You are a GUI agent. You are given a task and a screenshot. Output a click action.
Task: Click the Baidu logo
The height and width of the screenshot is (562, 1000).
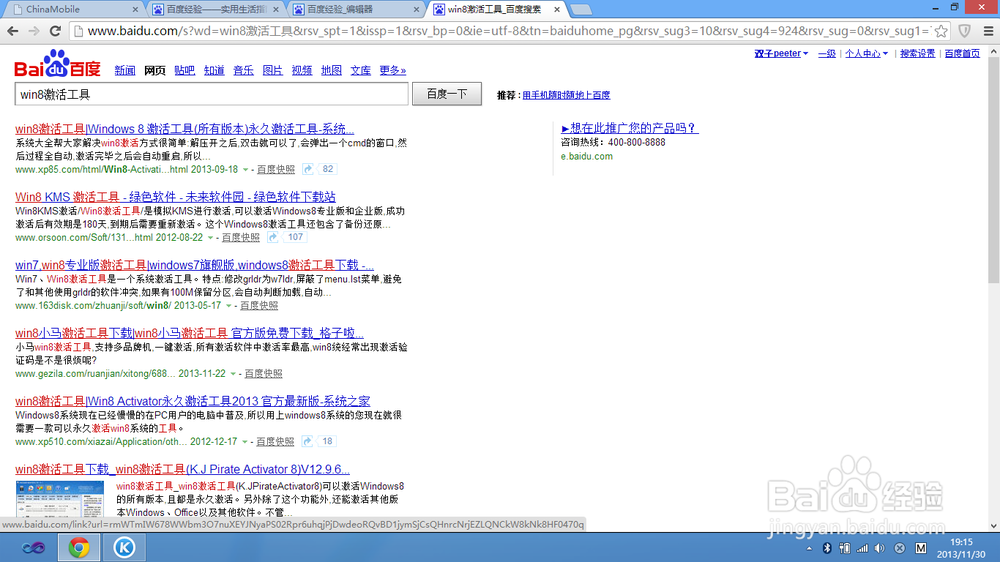pos(57,64)
